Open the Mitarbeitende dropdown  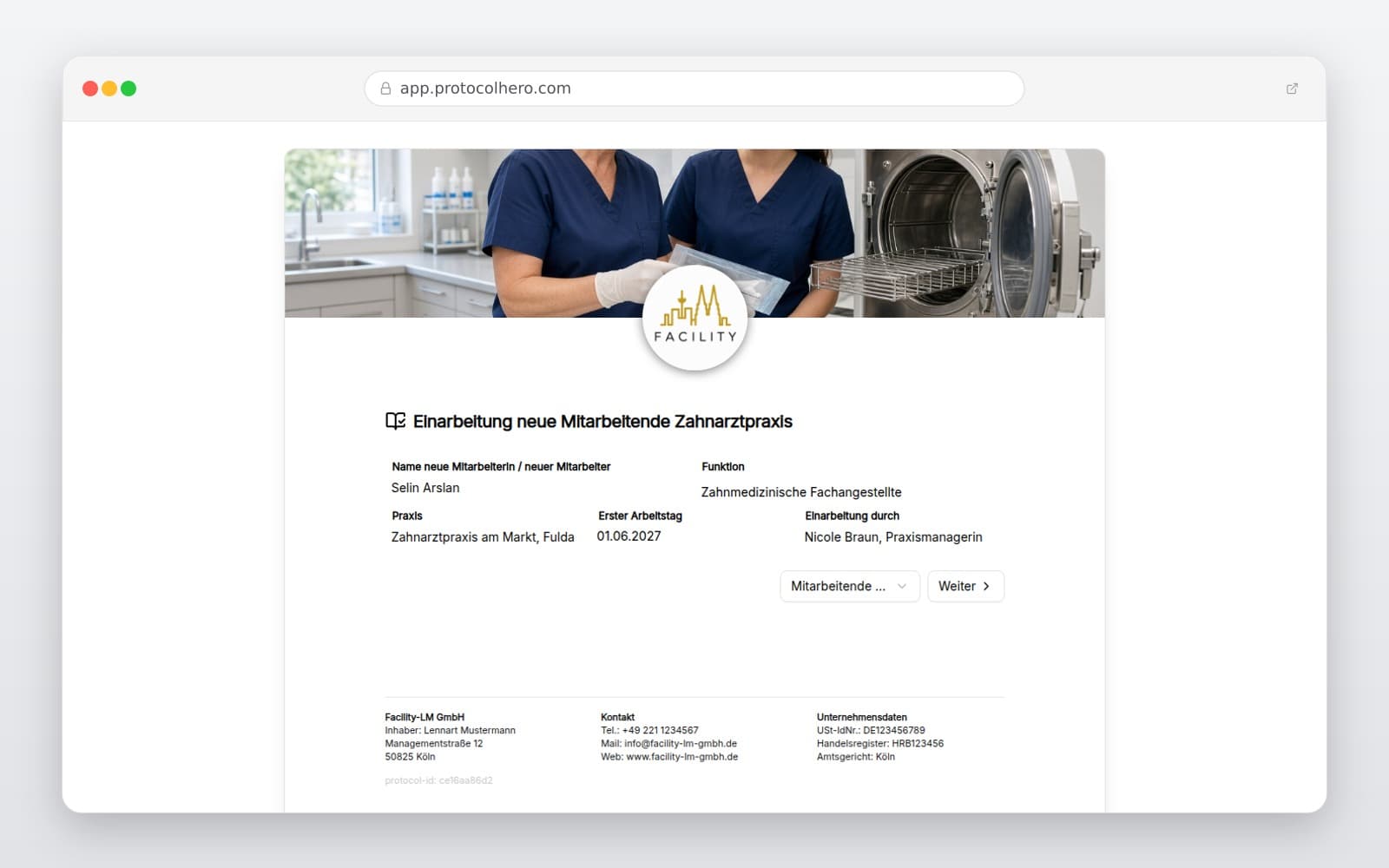coord(849,586)
